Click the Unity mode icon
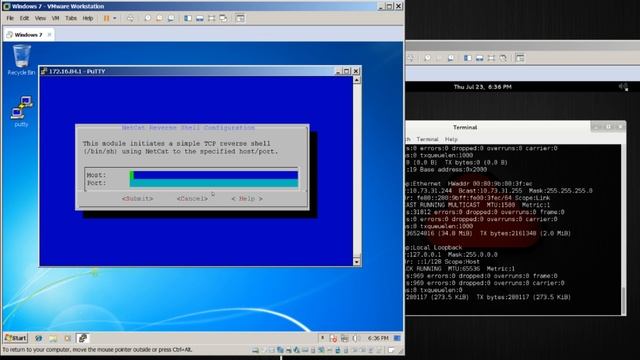This screenshot has width=640, height=360. (x=223, y=18)
